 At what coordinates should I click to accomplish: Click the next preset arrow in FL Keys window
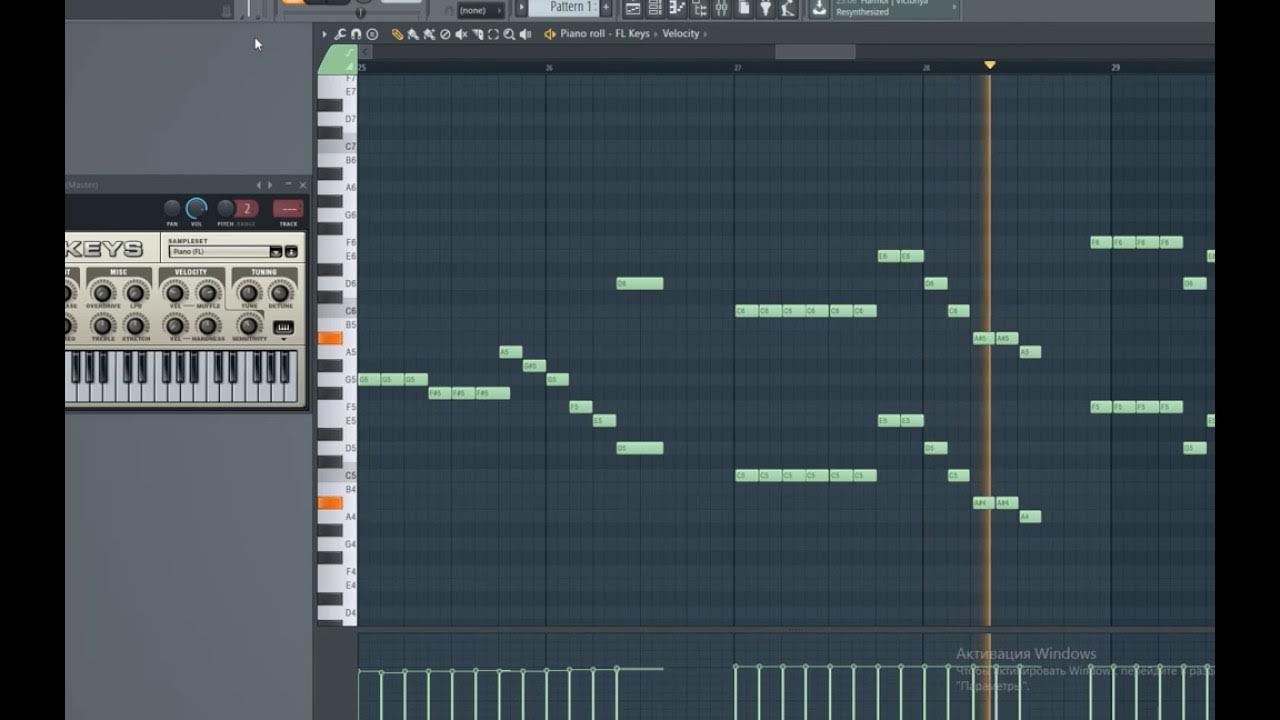tap(270, 185)
